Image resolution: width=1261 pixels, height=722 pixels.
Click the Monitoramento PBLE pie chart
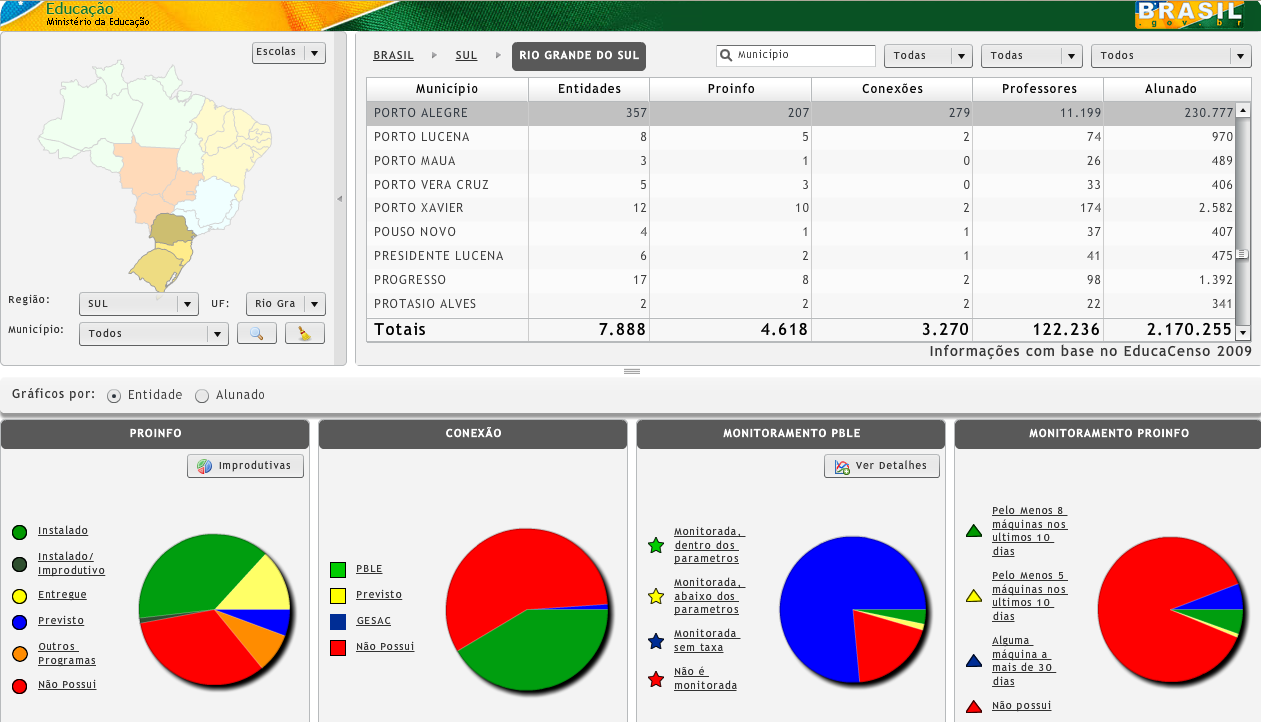pyautogui.click(x=854, y=610)
